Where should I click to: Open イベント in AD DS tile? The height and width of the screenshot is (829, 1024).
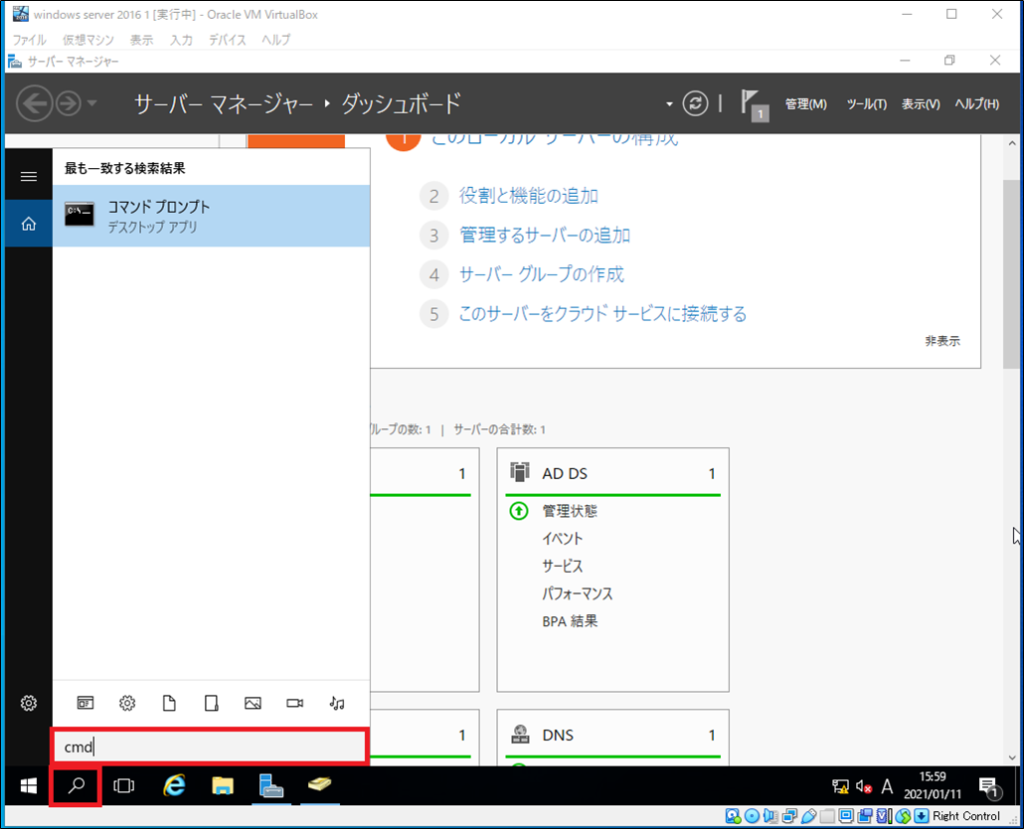pyautogui.click(x=562, y=538)
